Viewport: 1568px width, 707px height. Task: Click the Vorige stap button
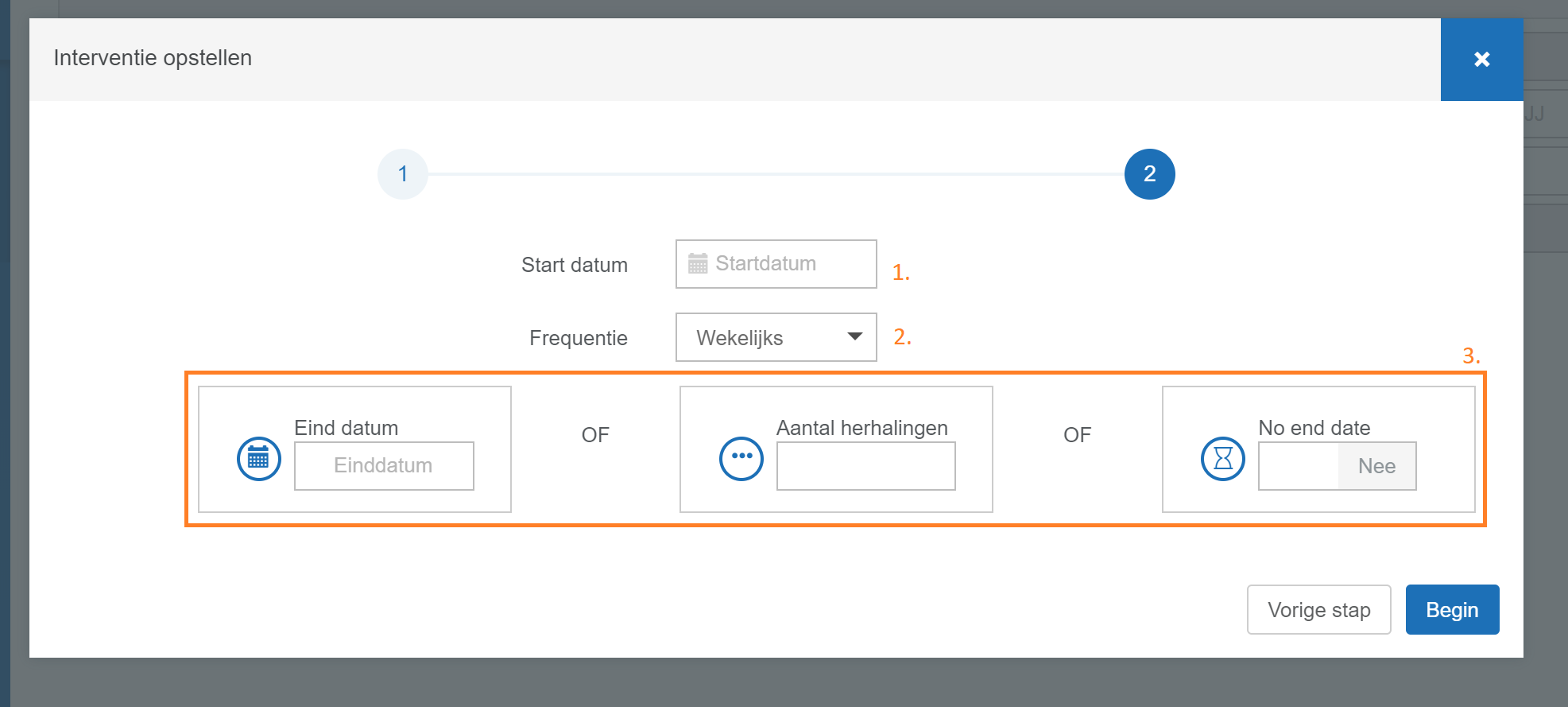1319,610
